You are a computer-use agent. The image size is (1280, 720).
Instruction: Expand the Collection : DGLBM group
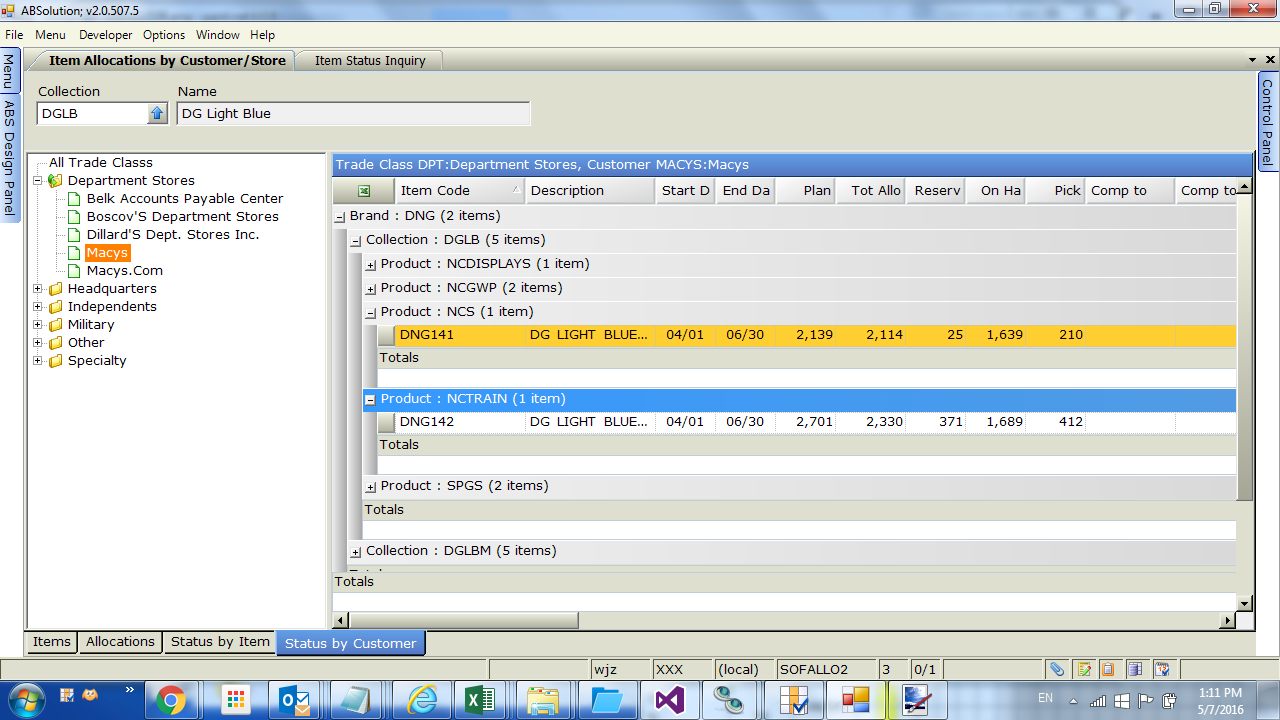[356, 552]
